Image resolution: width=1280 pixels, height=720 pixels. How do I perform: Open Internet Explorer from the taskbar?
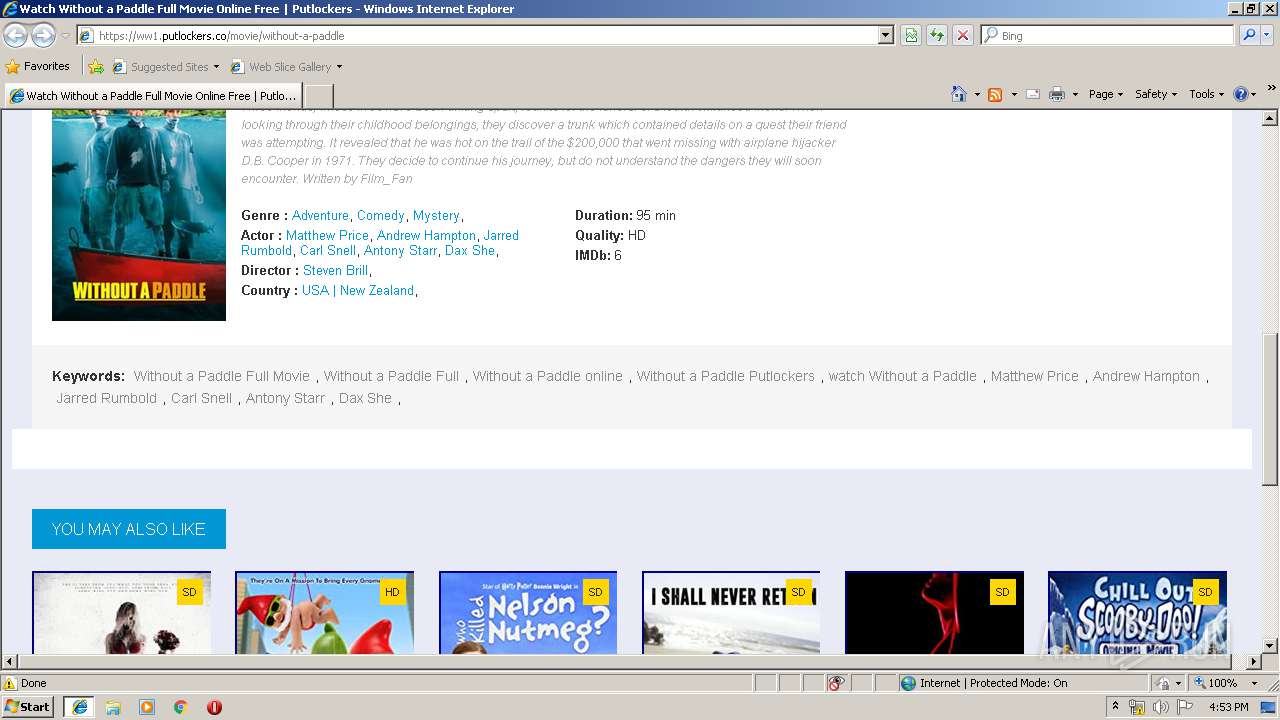click(79, 707)
